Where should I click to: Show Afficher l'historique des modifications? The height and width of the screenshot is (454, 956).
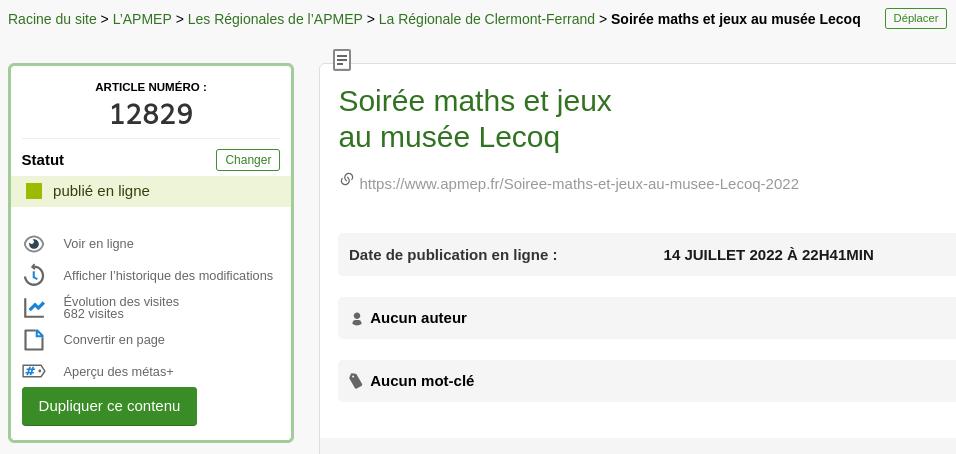point(168,276)
